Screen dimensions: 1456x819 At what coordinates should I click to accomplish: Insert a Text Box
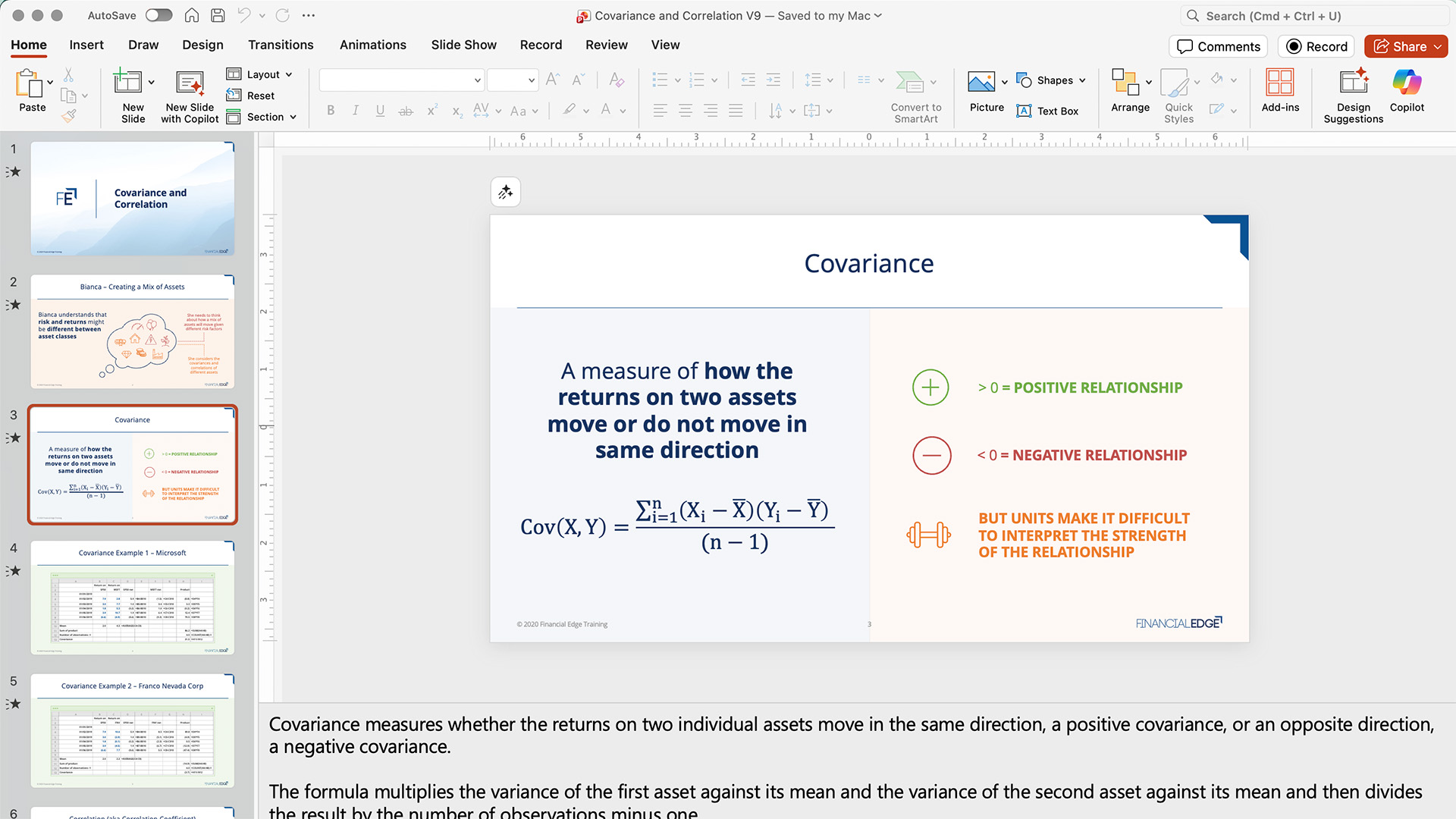pos(1047,111)
